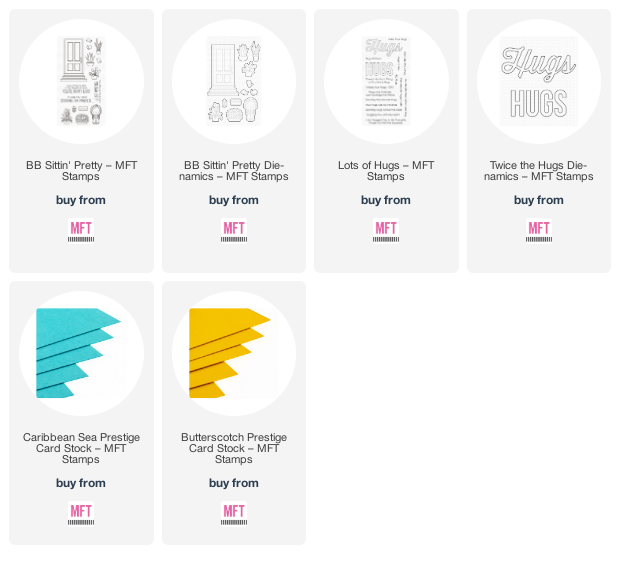
Task: Click MFT logo under Lots of Hugs
Action: 386,231
